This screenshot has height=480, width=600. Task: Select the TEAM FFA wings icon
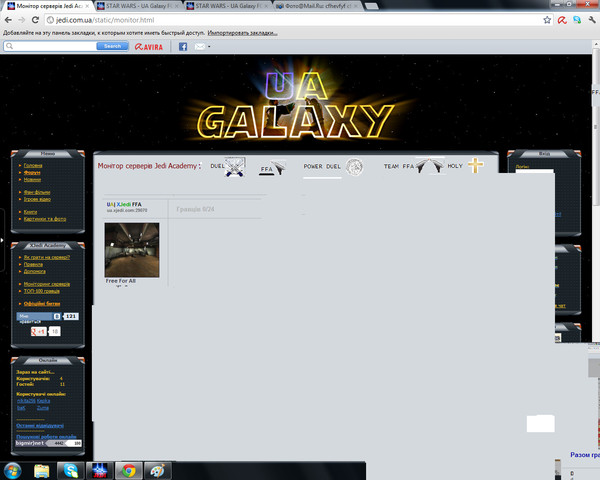tap(430, 166)
